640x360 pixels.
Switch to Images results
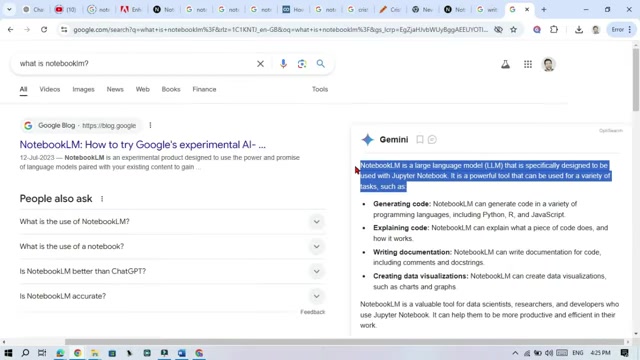pyautogui.click(x=83, y=89)
